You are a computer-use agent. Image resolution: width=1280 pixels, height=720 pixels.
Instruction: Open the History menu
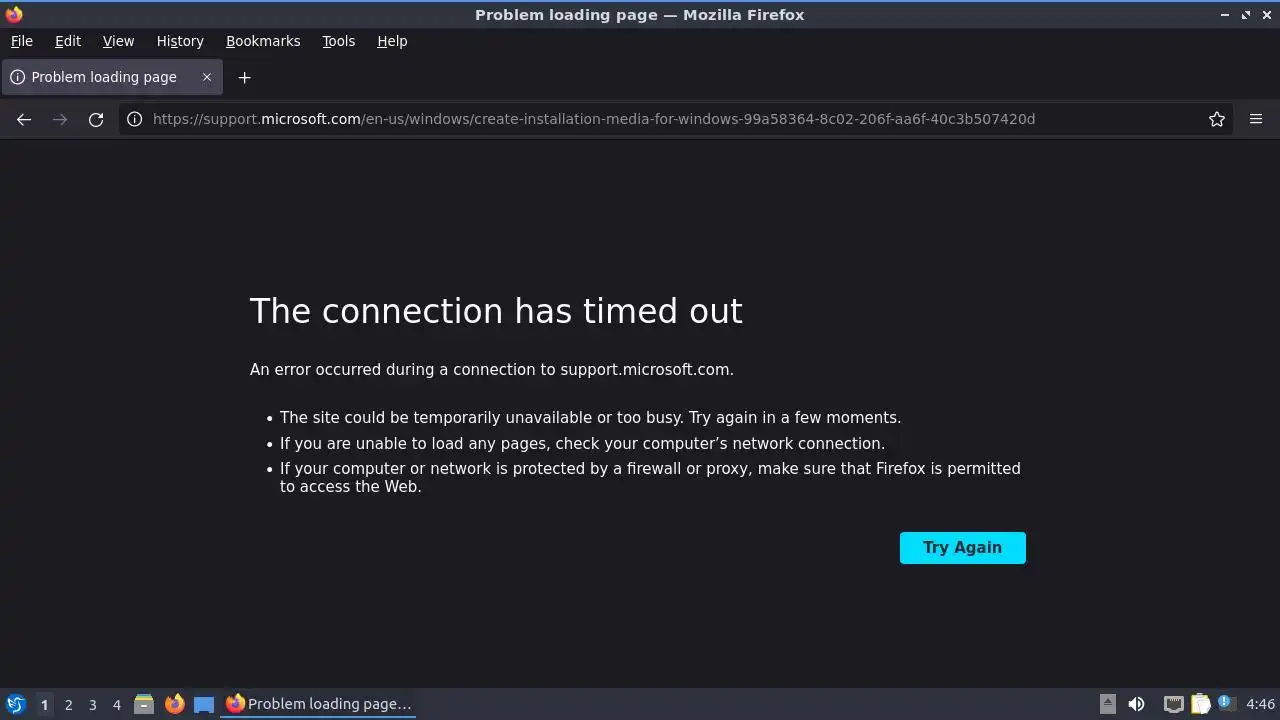pos(180,41)
